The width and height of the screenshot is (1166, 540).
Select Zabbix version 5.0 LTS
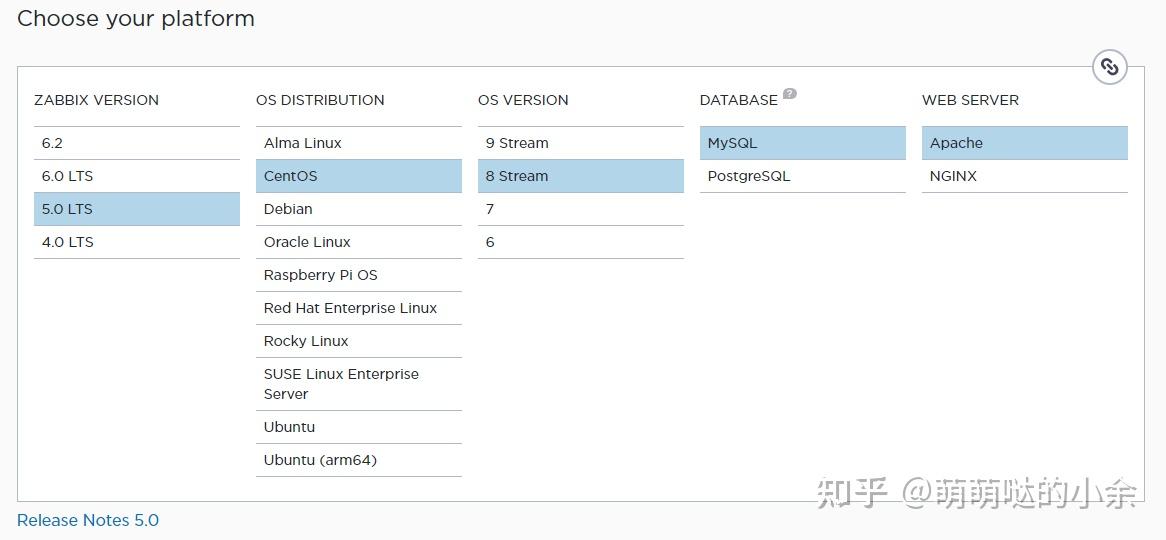click(137, 209)
